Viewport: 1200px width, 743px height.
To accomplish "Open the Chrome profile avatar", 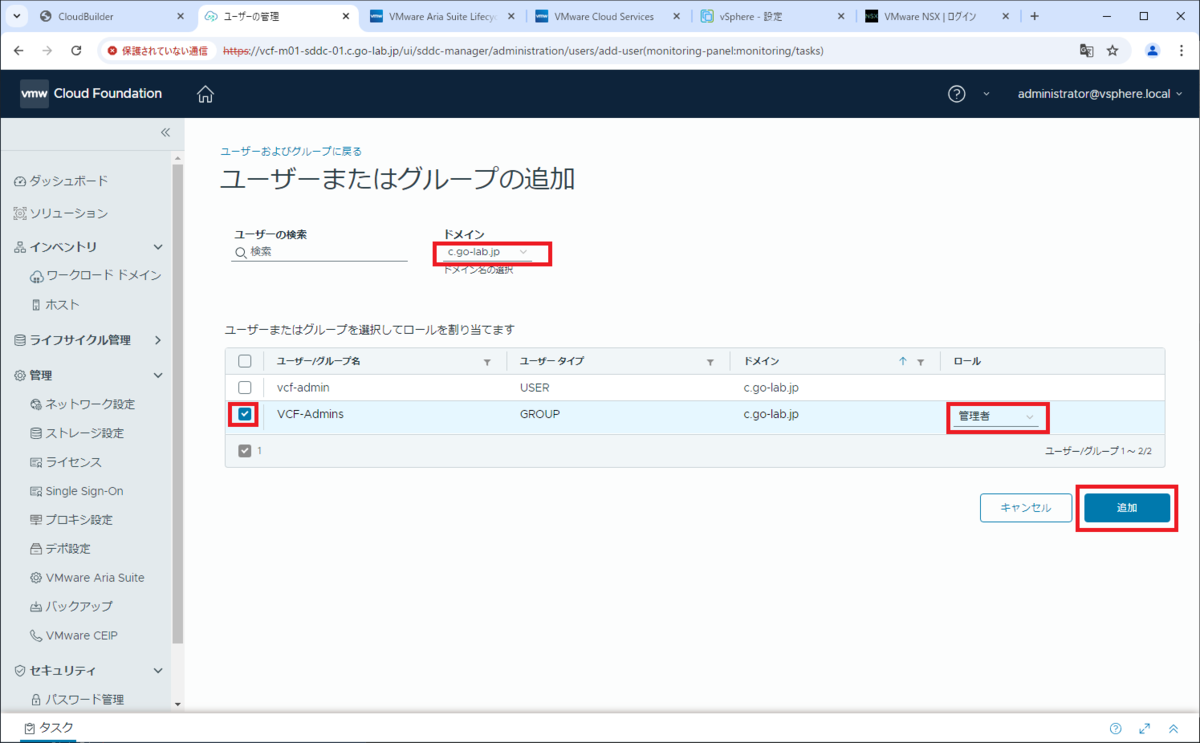I will (x=1152, y=50).
